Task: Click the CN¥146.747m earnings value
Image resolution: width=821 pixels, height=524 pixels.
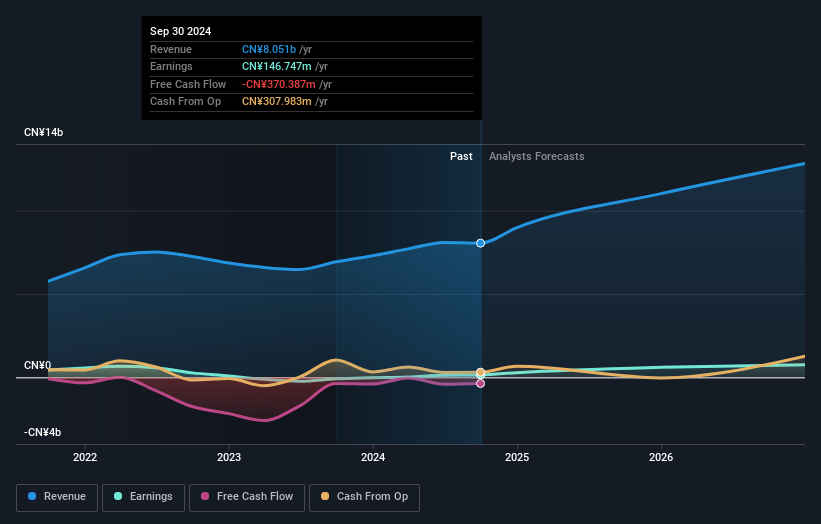Action: 276,66
